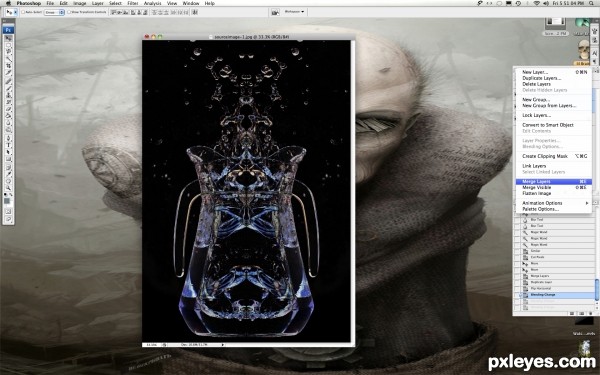
Task: Select the Pen tool
Action: point(8,138)
